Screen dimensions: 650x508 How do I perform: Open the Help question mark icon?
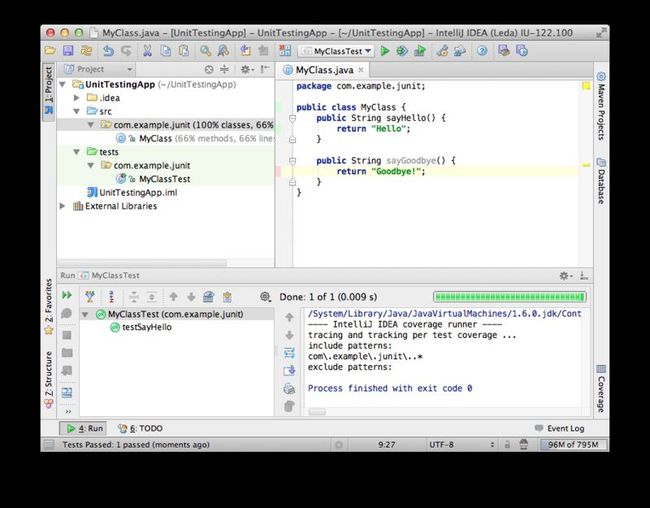(482, 51)
